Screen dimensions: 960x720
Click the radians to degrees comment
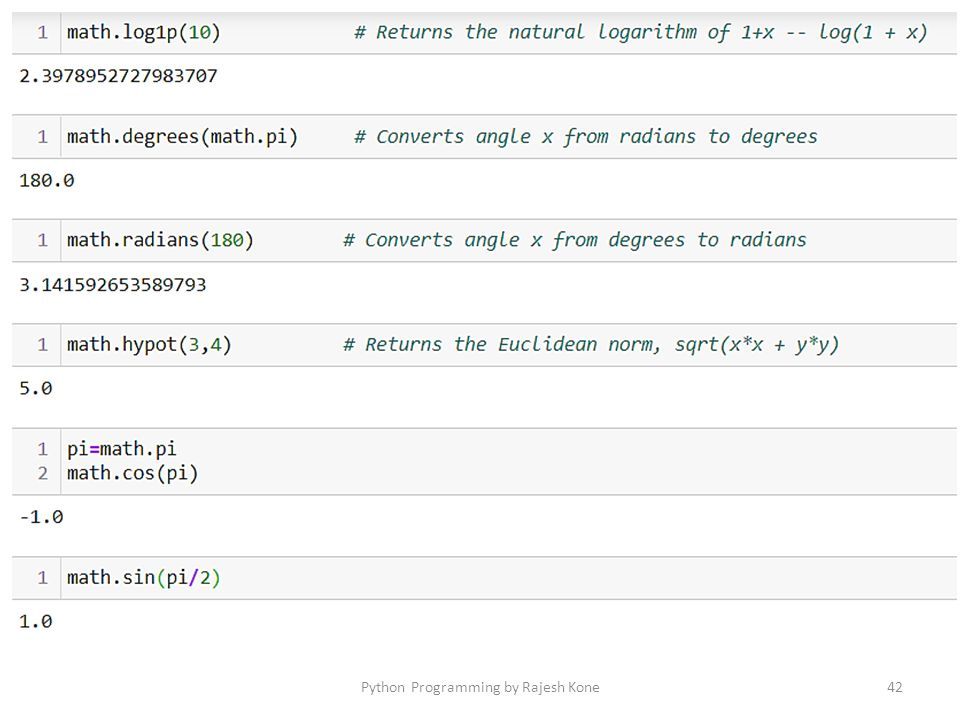point(585,136)
